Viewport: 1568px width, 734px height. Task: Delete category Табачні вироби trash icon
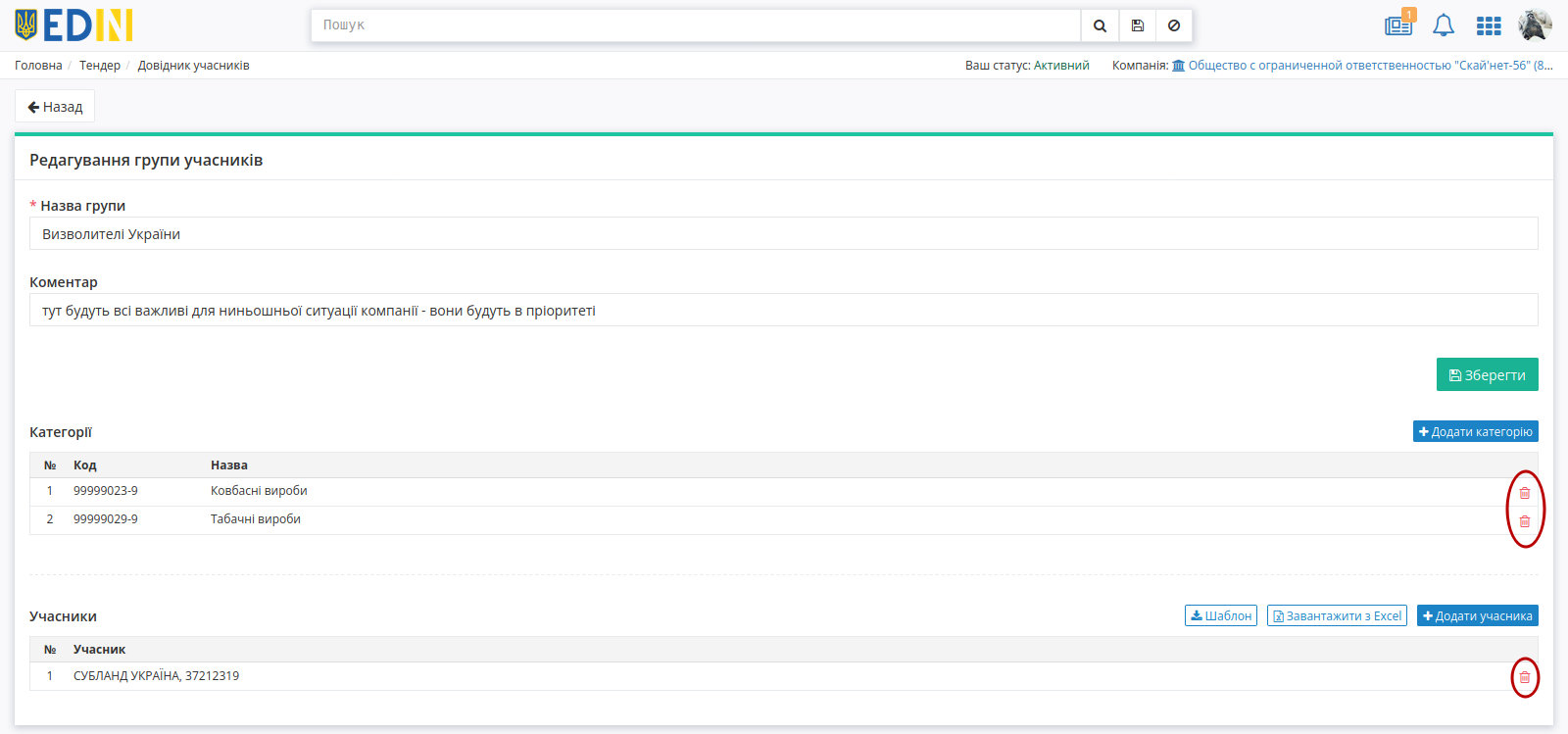pos(1525,521)
